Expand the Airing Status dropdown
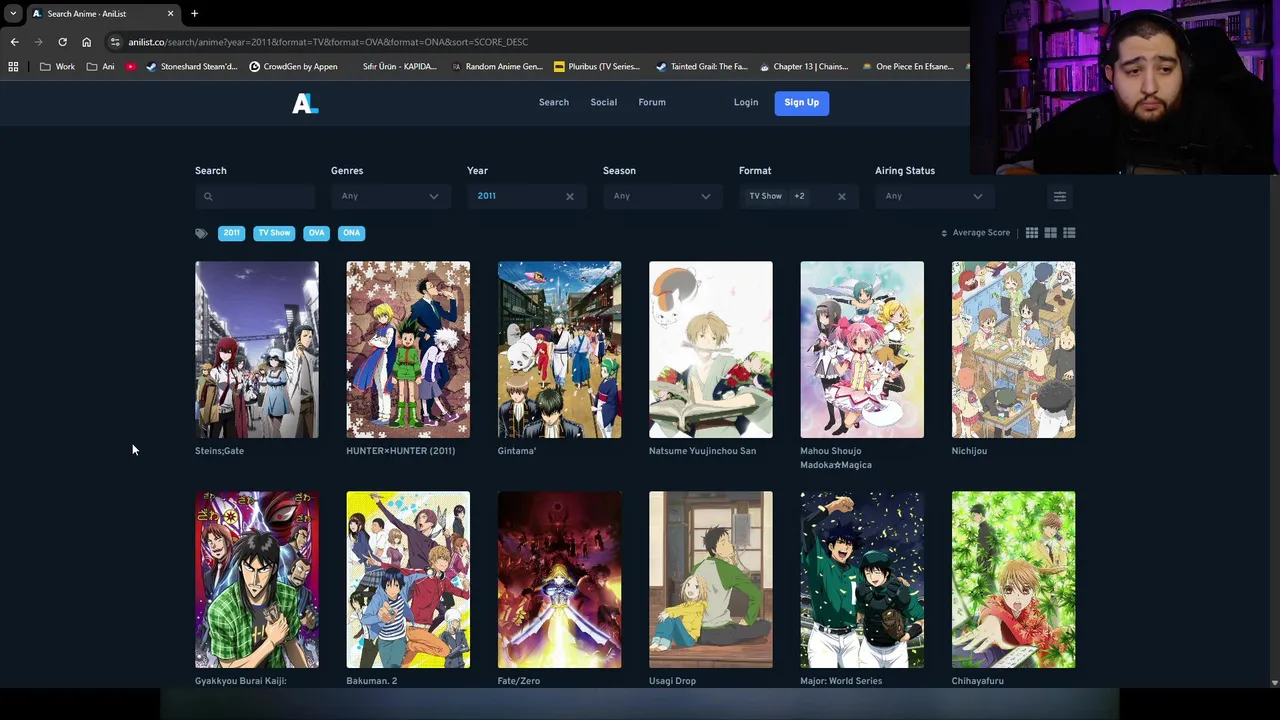Viewport: 1280px width, 720px height. 934,196
